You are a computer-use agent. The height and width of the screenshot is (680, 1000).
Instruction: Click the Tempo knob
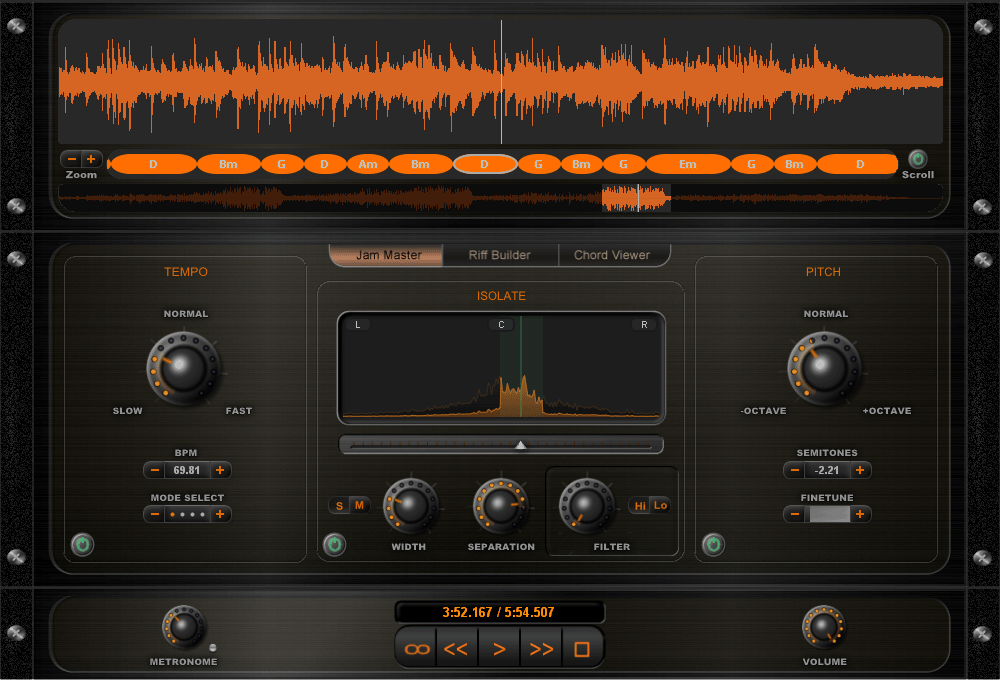(184, 368)
